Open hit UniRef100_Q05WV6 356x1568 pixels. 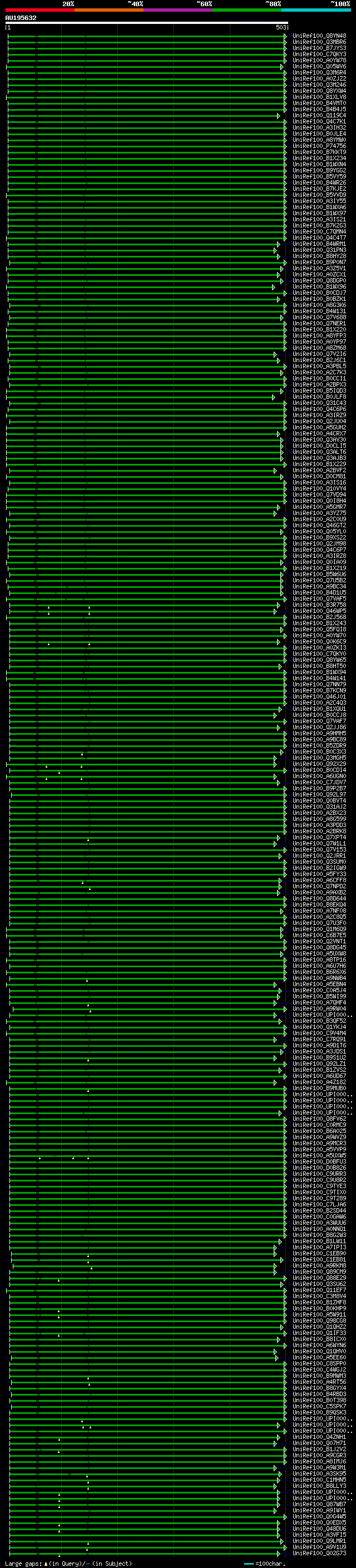tap(319, 66)
